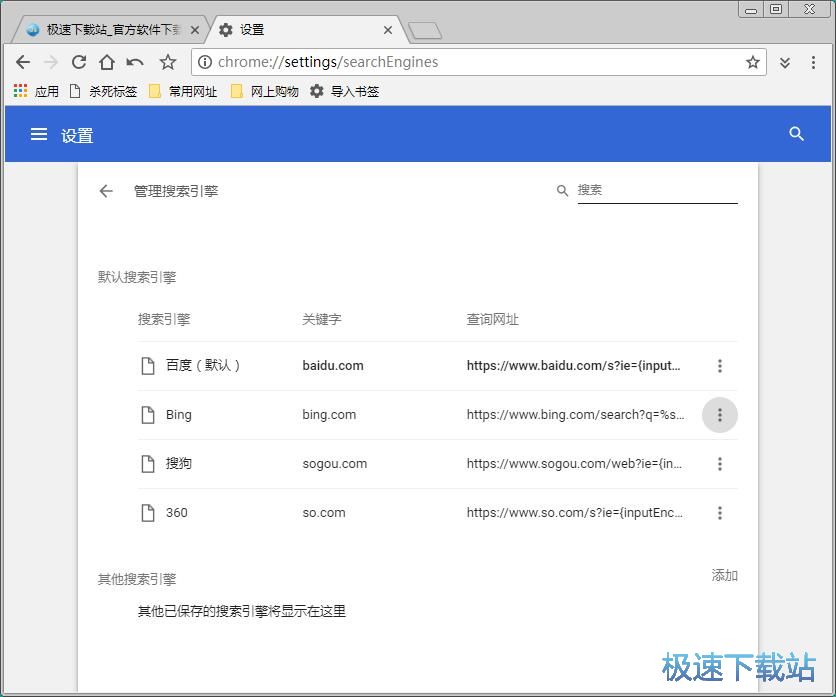The height and width of the screenshot is (697, 836).
Task: Click the 关键字 column header
Action: [321, 319]
